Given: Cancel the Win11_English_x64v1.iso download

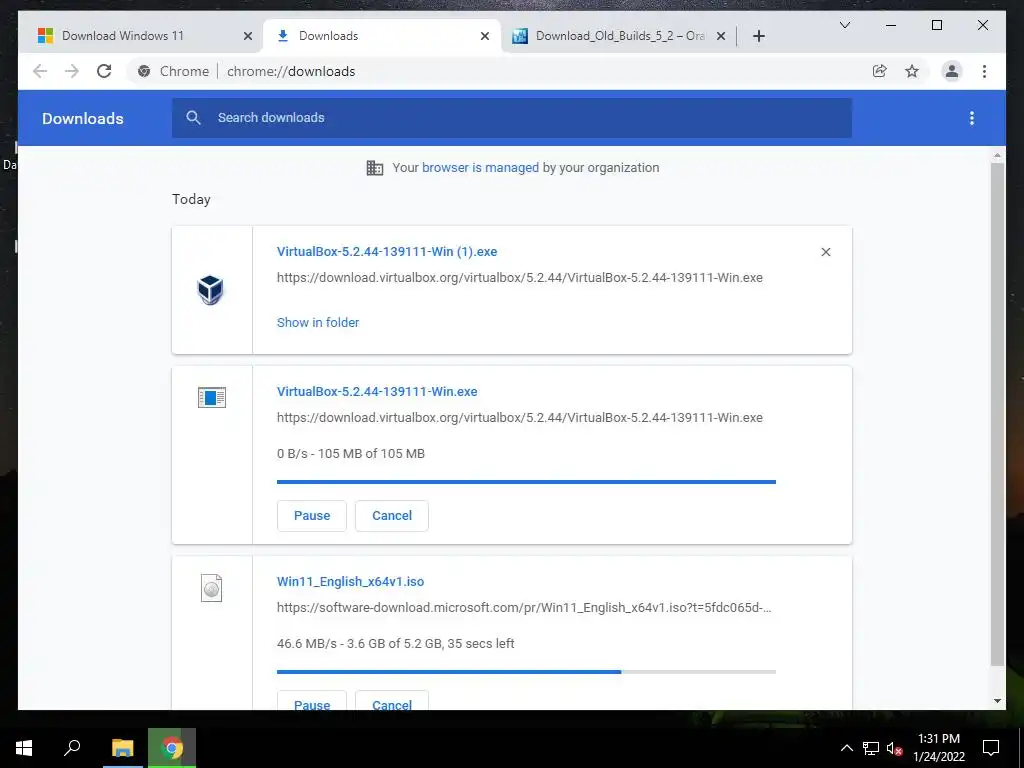Looking at the screenshot, I should click(x=392, y=702).
